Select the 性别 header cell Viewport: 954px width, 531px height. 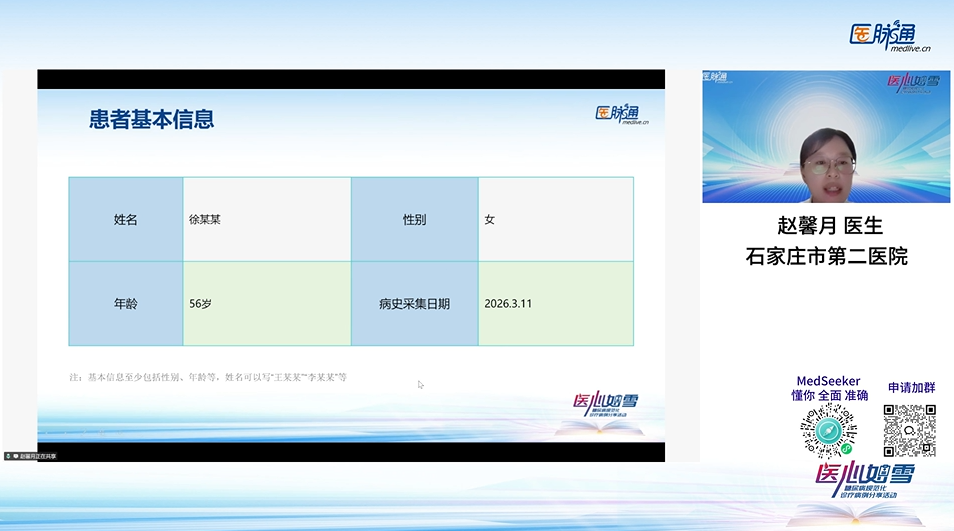(x=415, y=220)
